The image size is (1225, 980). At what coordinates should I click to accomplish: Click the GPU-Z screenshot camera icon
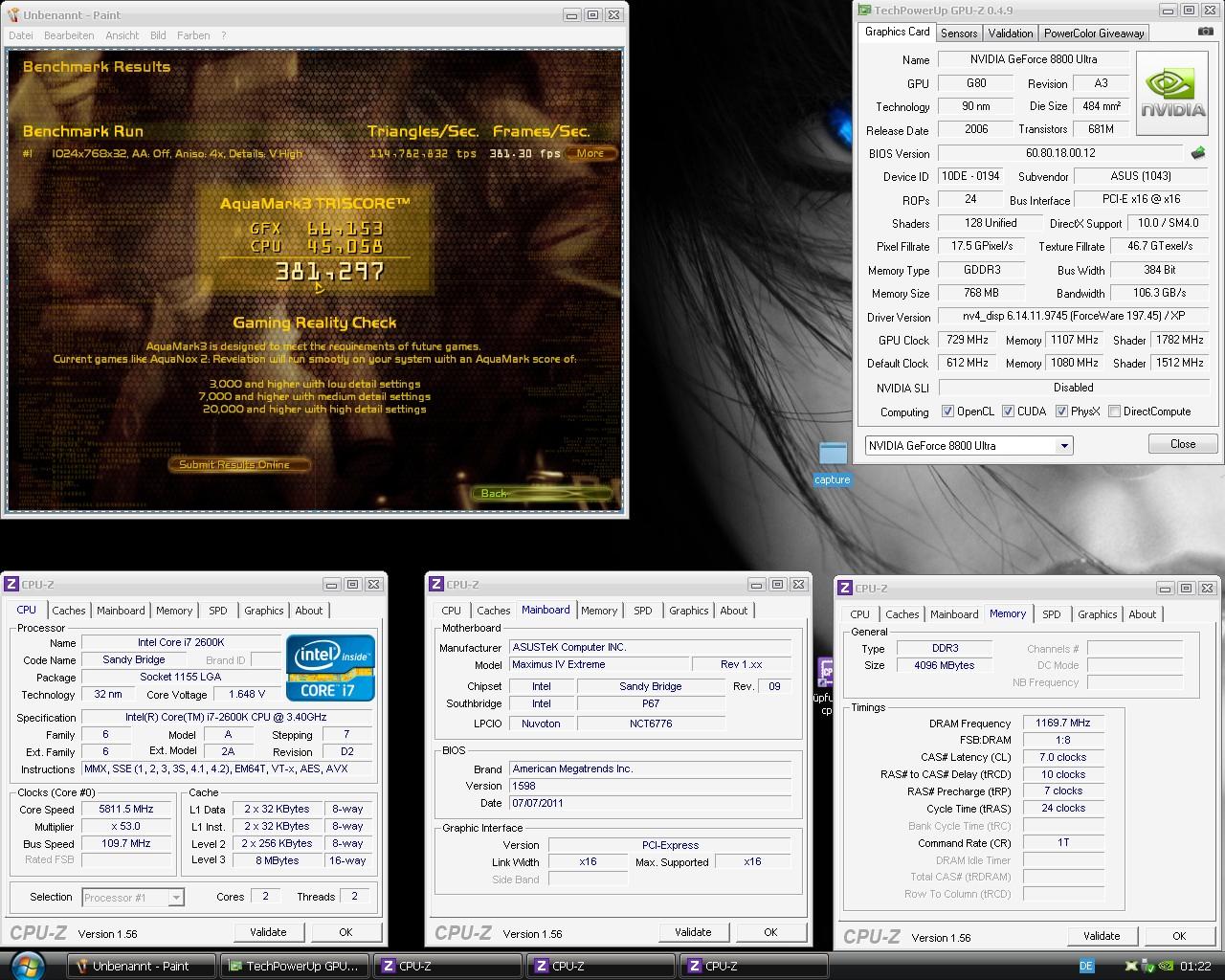click(1205, 32)
